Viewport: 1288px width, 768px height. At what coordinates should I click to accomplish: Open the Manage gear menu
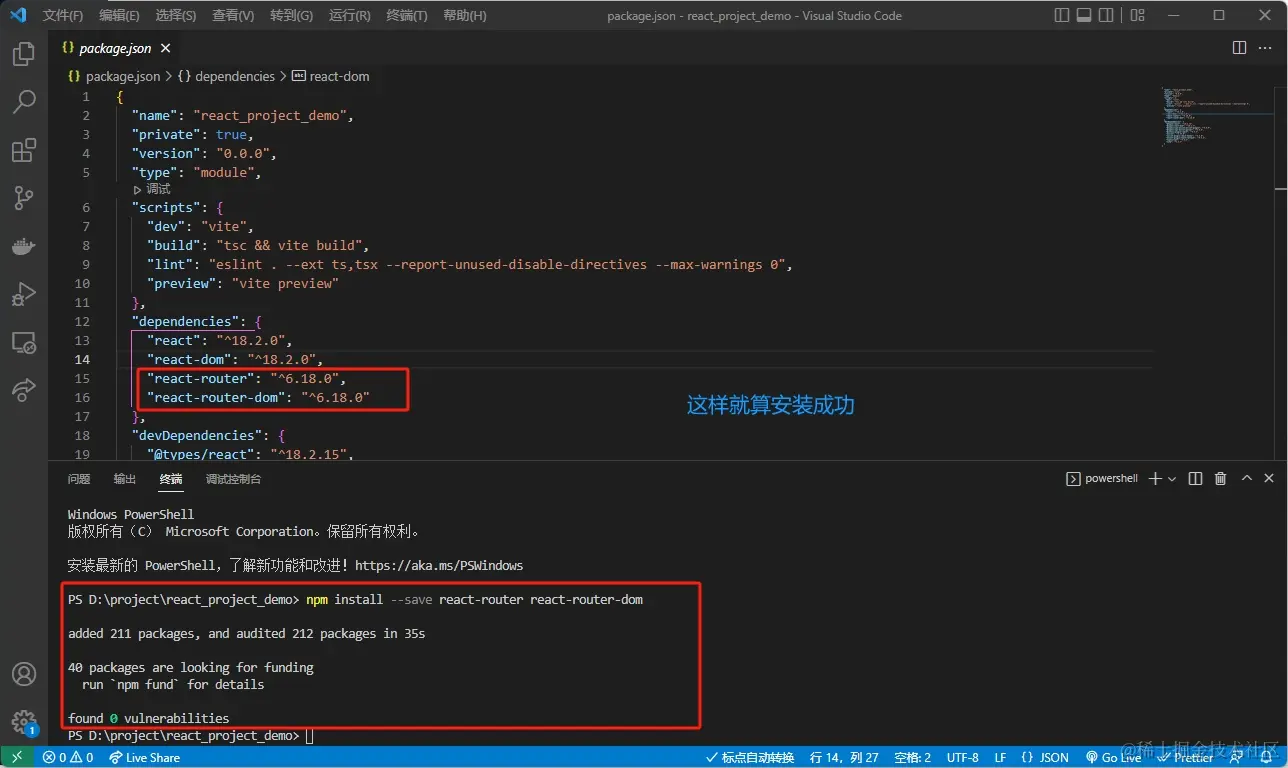tap(24, 721)
